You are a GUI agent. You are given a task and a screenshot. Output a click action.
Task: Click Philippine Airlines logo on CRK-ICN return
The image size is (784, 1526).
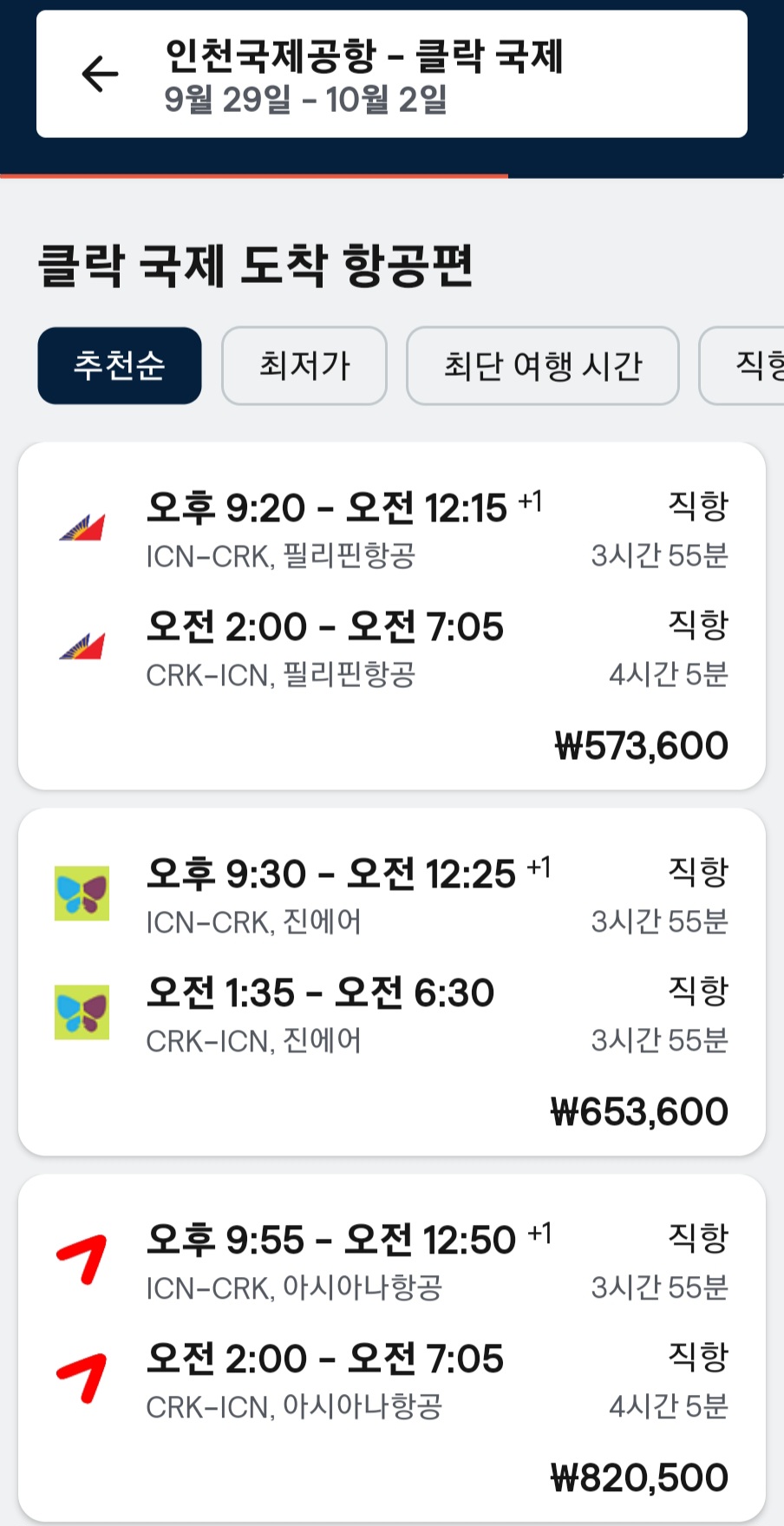(82, 646)
